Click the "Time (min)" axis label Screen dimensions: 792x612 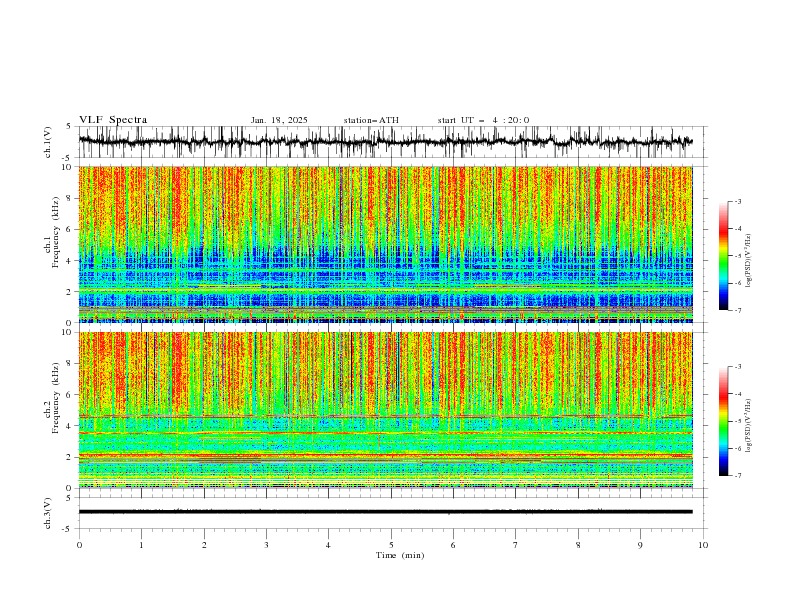400,555
